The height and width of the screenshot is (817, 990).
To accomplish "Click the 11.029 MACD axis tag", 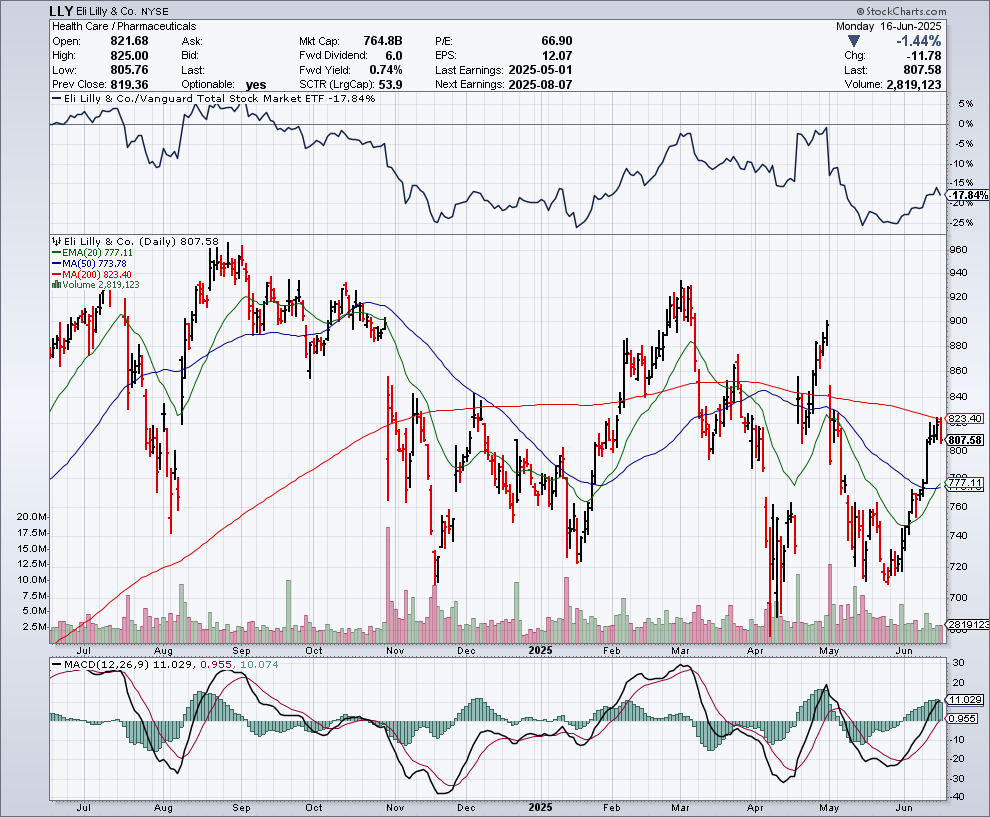I will tap(965, 700).
